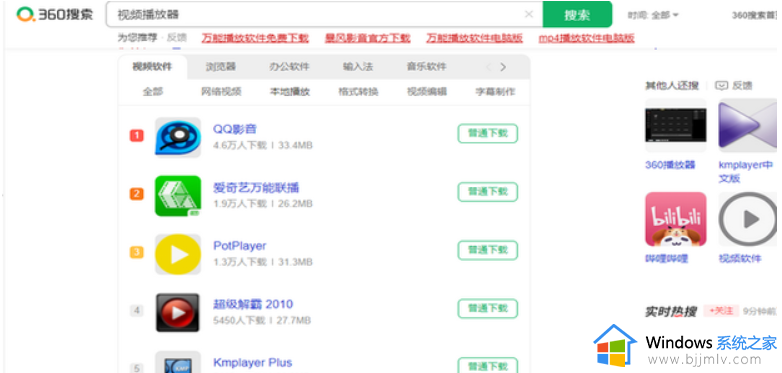This screenshot has height=373, width=782.
Task: Click the 搜索 button
Action: pyautogui.click(x=577, y=14)
